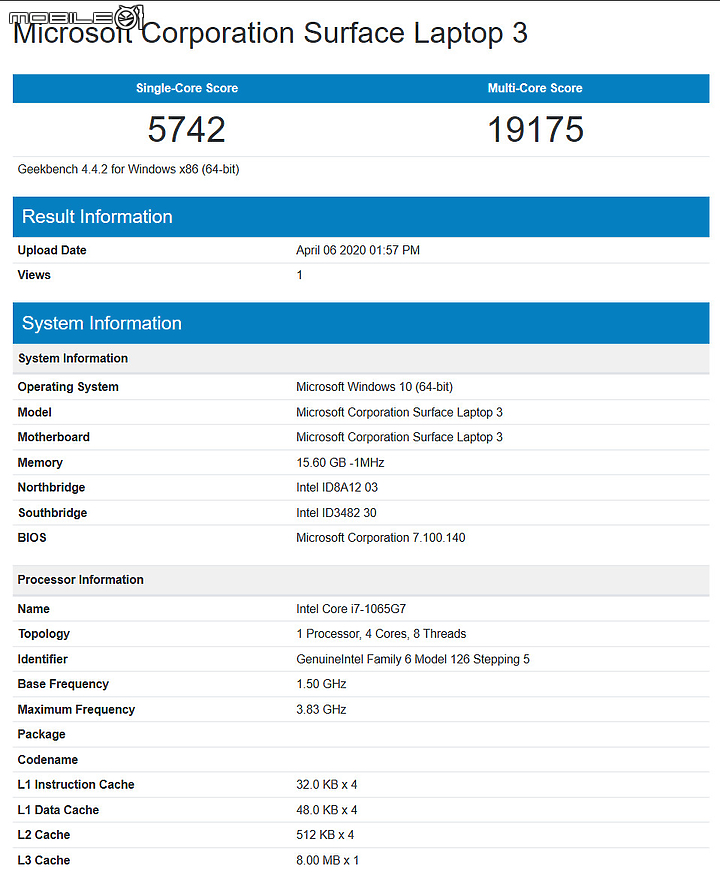Select Microsoft Windows 10 (64-bit) value
This screenshot has height=881, width=720.
(374, 387)
